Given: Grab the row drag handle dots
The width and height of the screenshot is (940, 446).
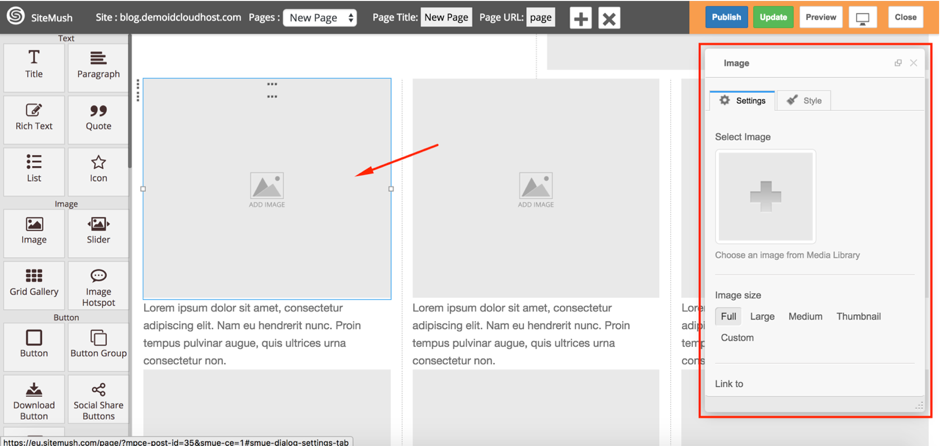Looking at the screenshot, I should click(x=138, y=90).
